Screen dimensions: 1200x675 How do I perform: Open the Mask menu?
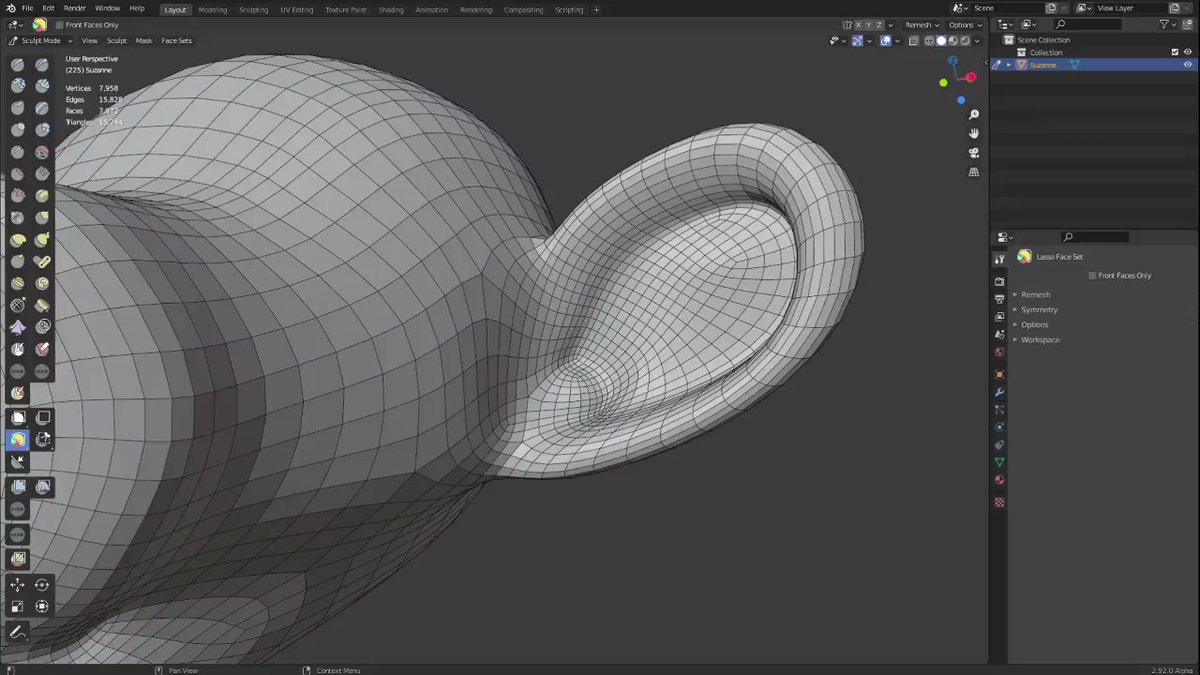point(144,41)
